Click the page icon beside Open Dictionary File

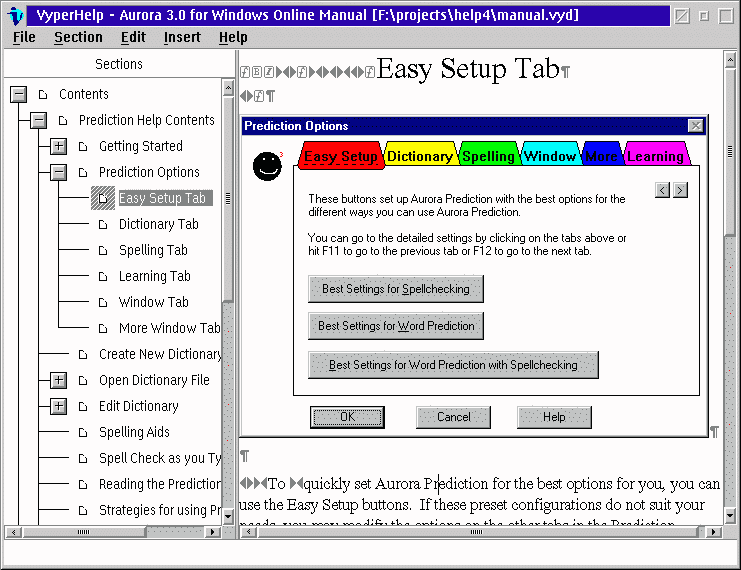(x=83, y=380)
